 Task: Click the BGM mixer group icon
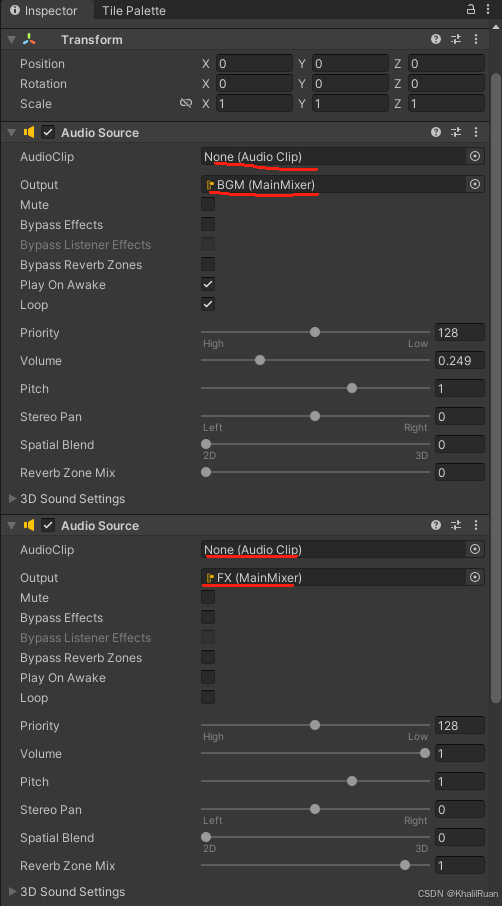pyautogui.click(x=210, y=185)
